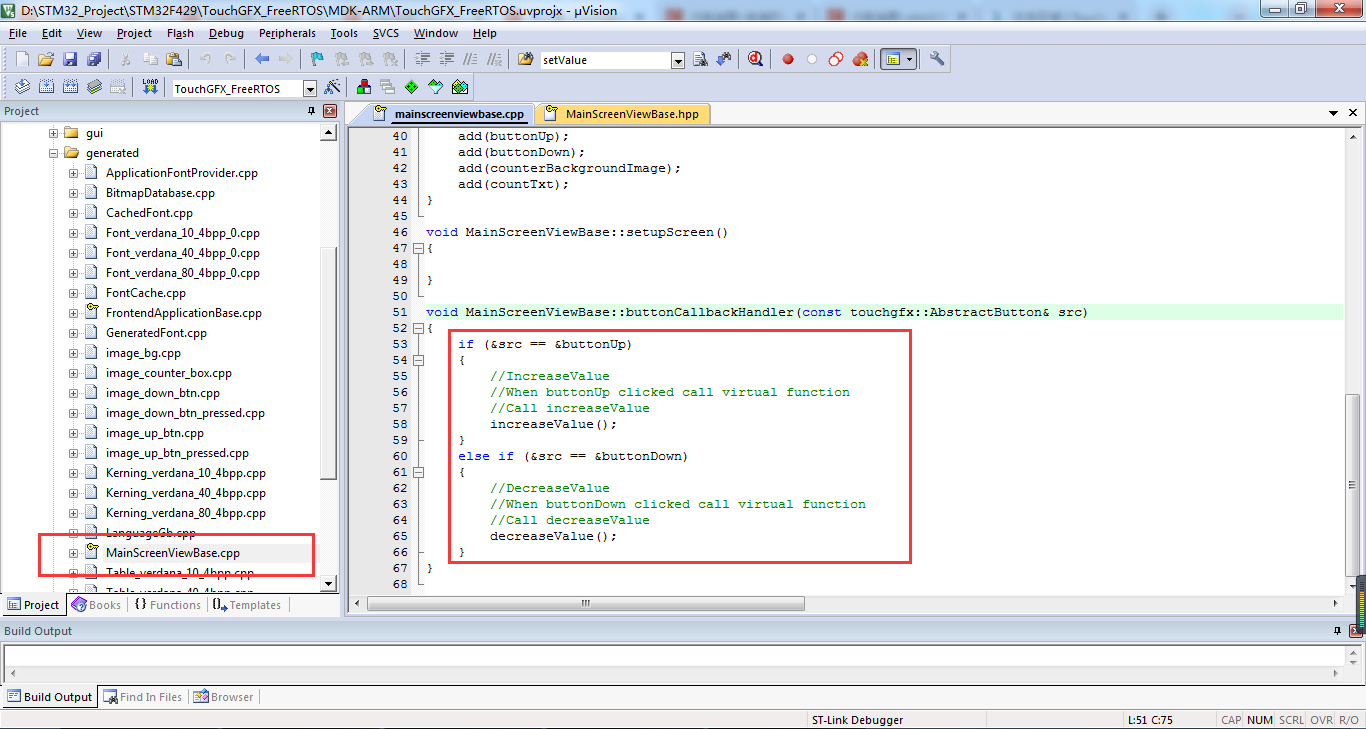Collapse code fold at line 47

pyautogui.click(x=417, y=248)
